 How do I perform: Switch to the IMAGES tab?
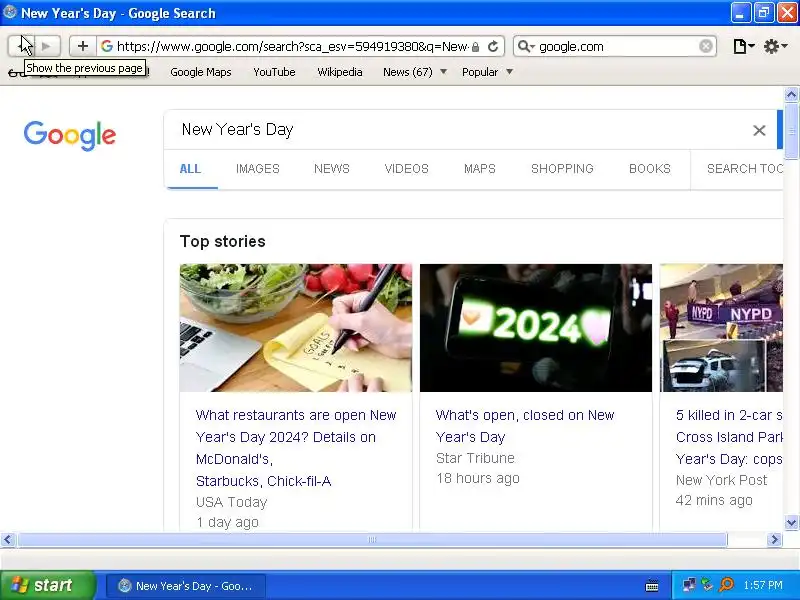tap(258, 169)
